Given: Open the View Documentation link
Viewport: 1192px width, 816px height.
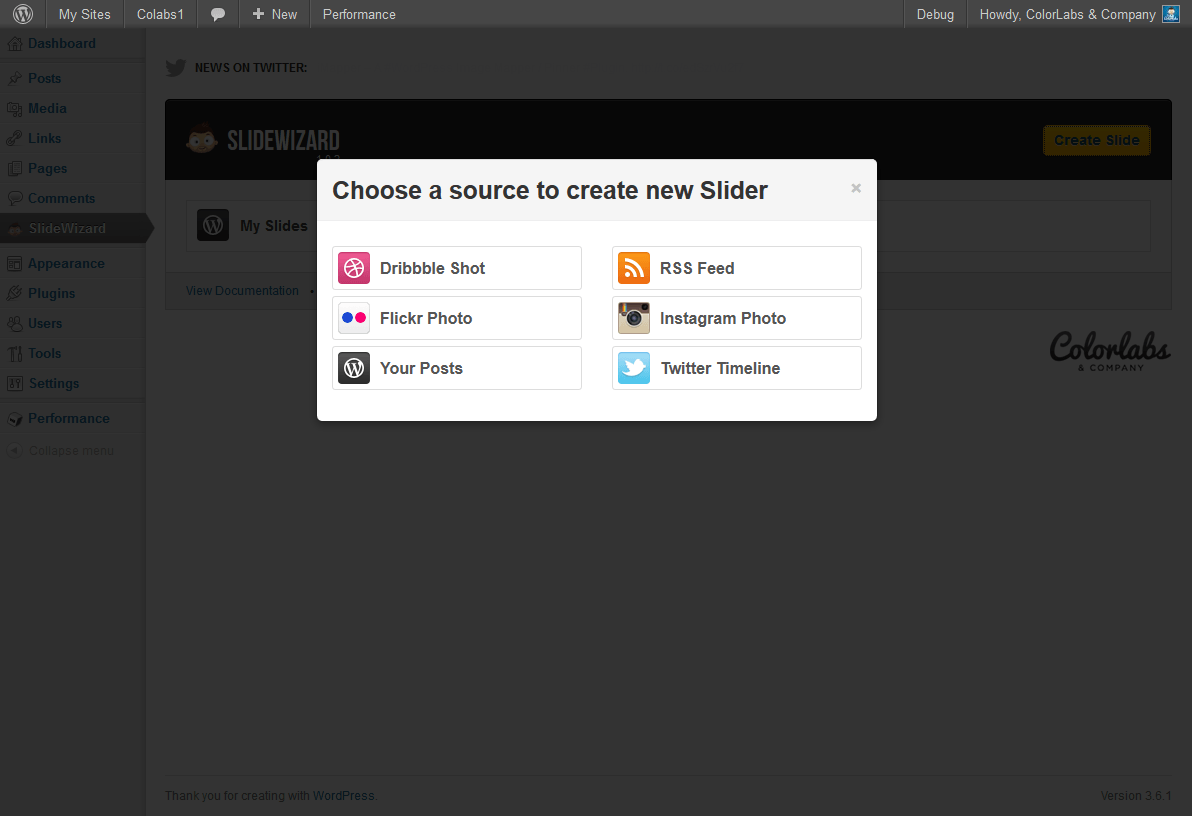Looking at the screenshot, I should pyautogui.click(x=243, y=291).
